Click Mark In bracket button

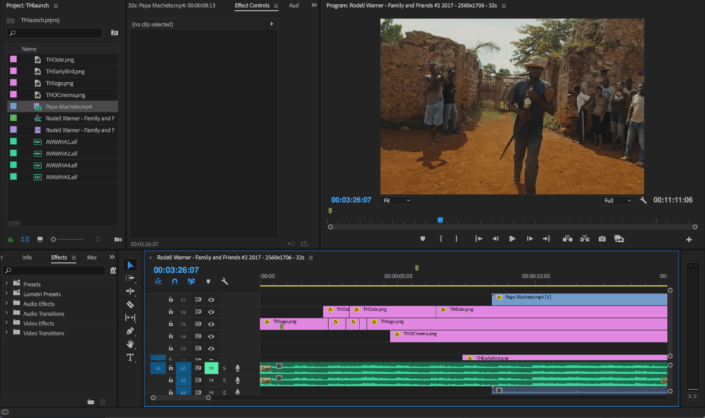[441, 239]
